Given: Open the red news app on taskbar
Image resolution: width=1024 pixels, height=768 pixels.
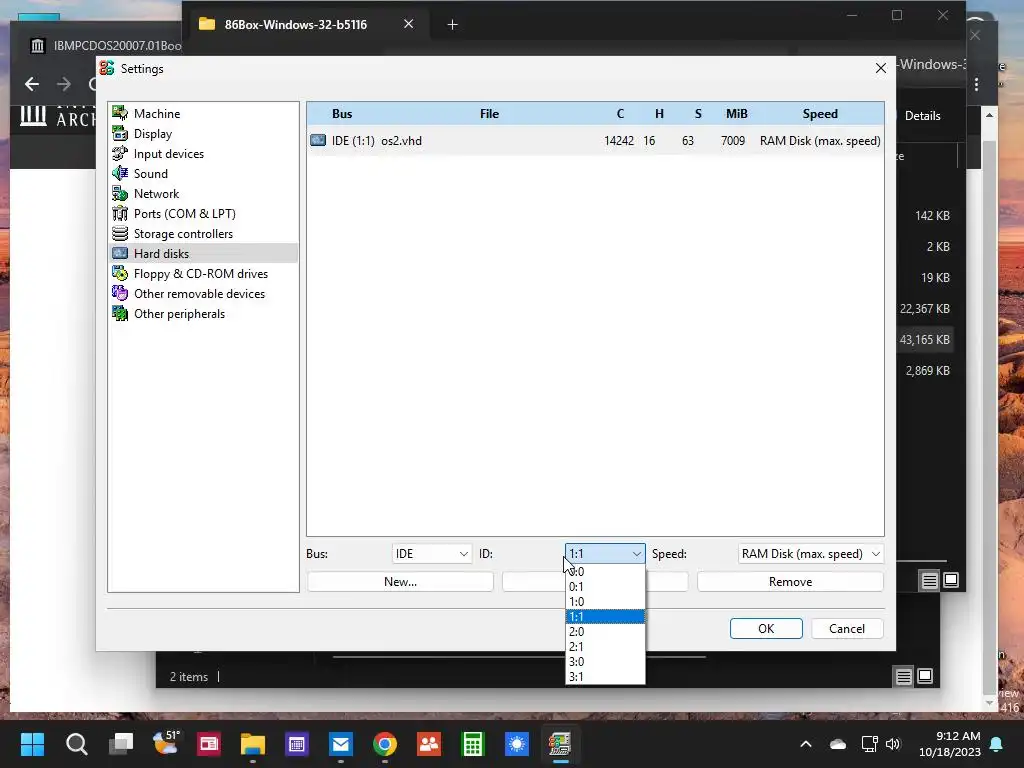Looking at the screenshot, I should pos(209,744).
